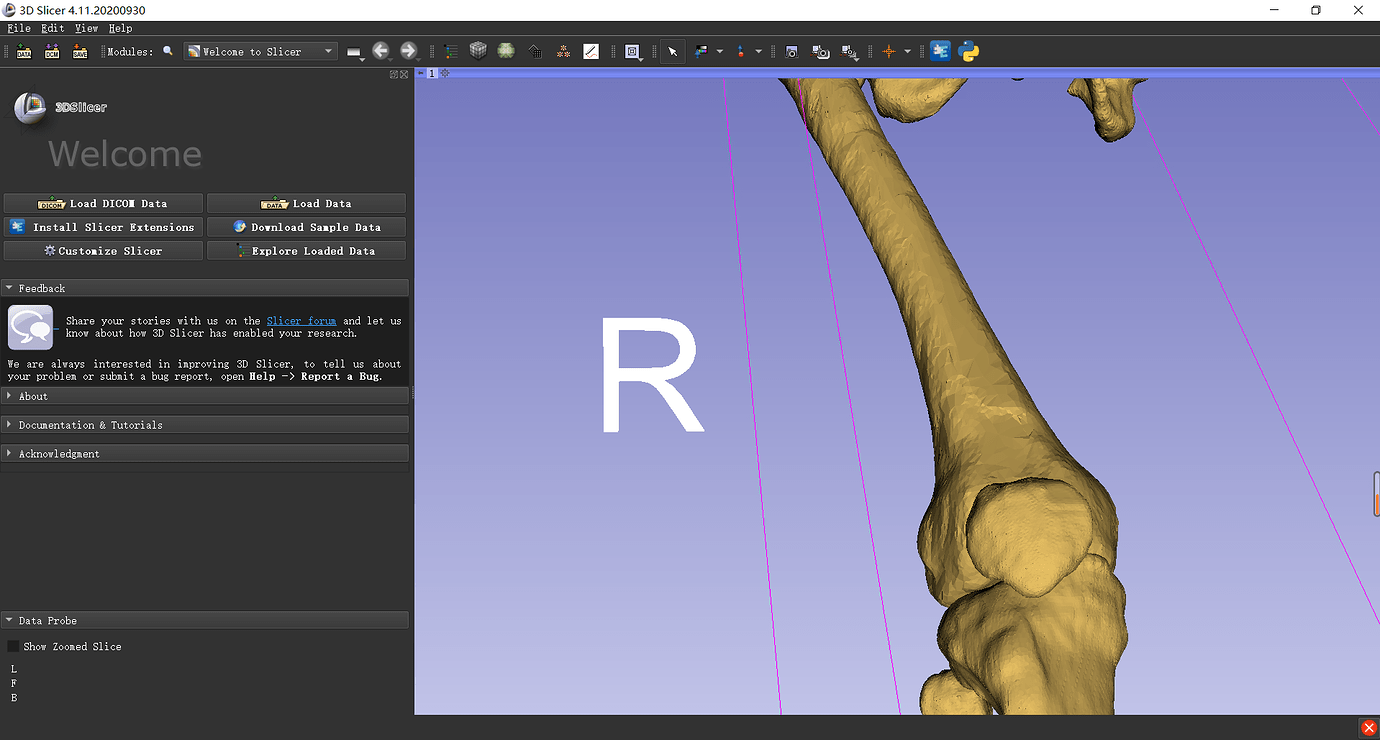Open the Python console icon
The width and height of the screenshot is (1380, 740).
point(968,51)
